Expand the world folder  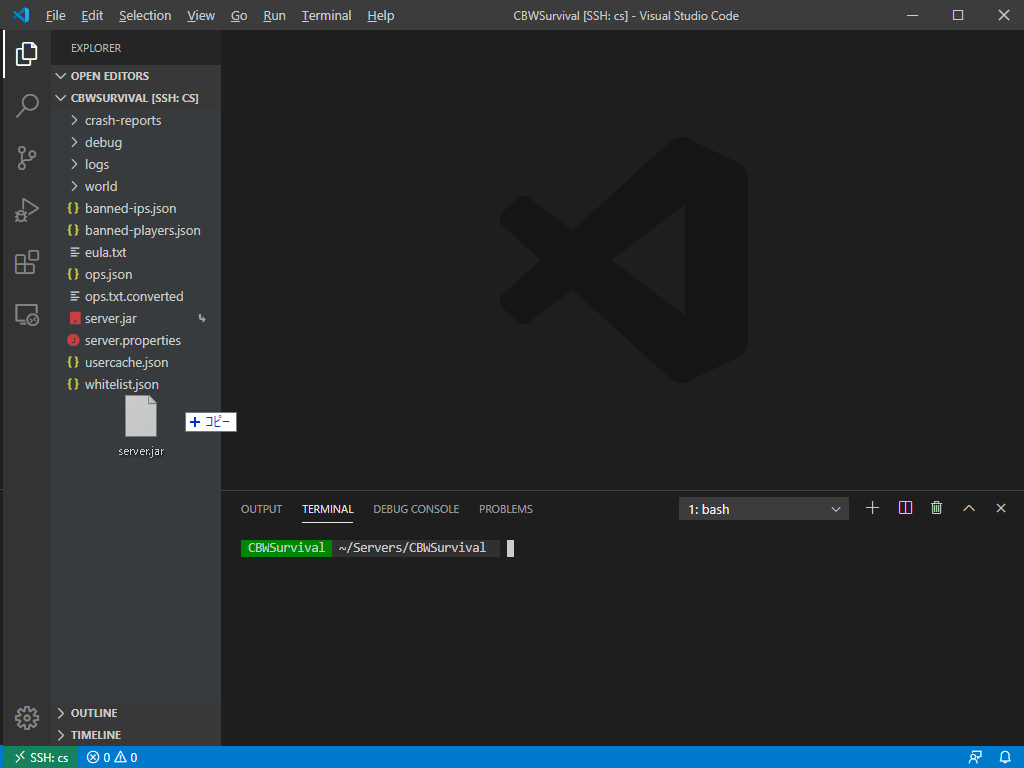tap(100, 186)
